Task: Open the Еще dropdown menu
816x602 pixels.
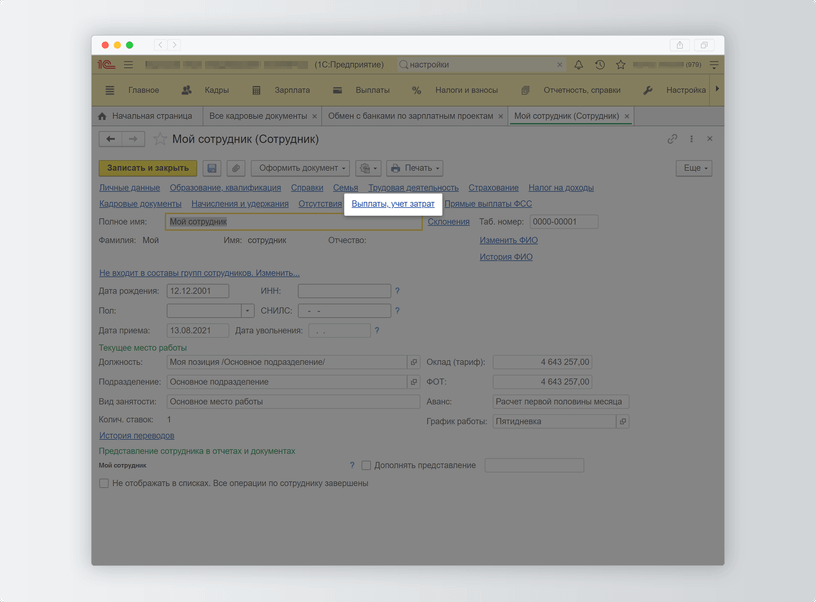Action: click(694, 168)
